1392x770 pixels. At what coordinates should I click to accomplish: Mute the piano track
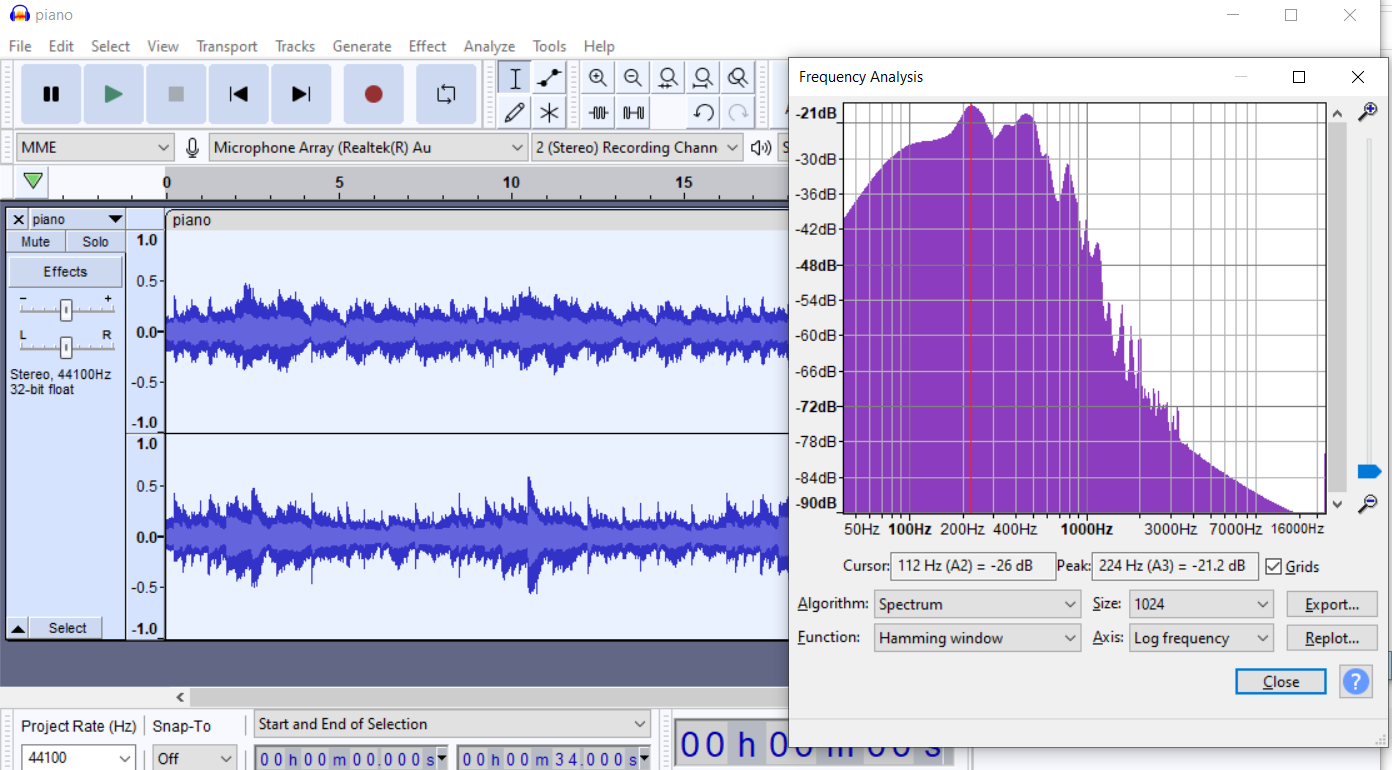36,242
